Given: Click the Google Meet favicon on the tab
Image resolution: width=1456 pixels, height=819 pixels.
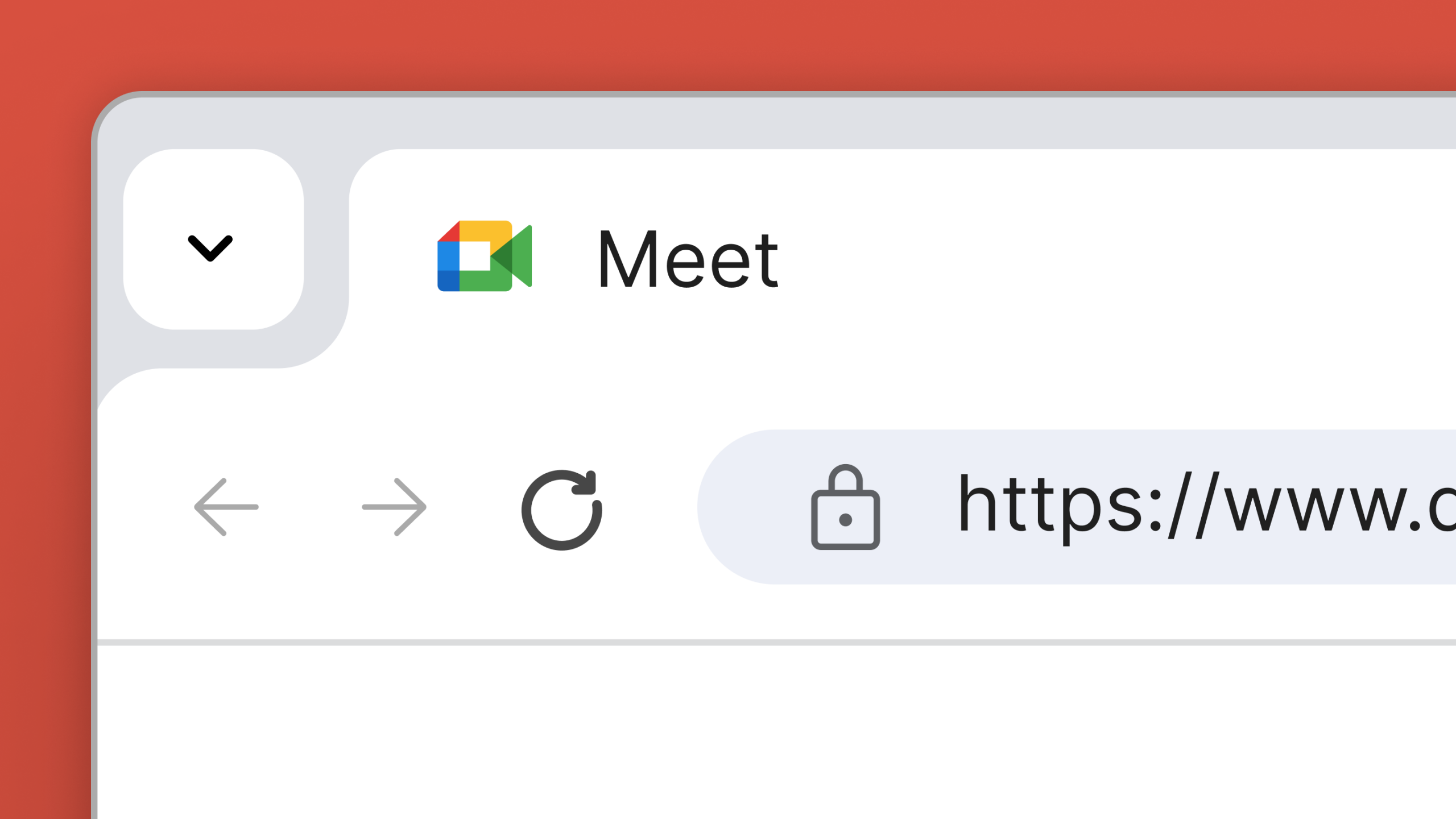Looking at the screenshot, I should click(x=485, y=256).
